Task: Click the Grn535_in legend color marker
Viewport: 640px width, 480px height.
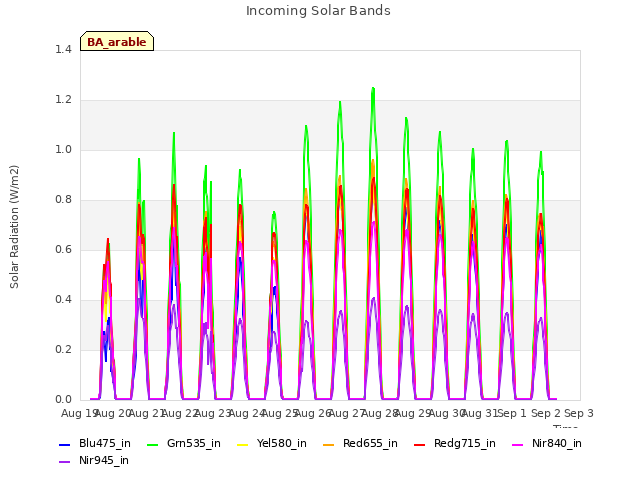Action: pyautogui.click(x=152, y=444)
